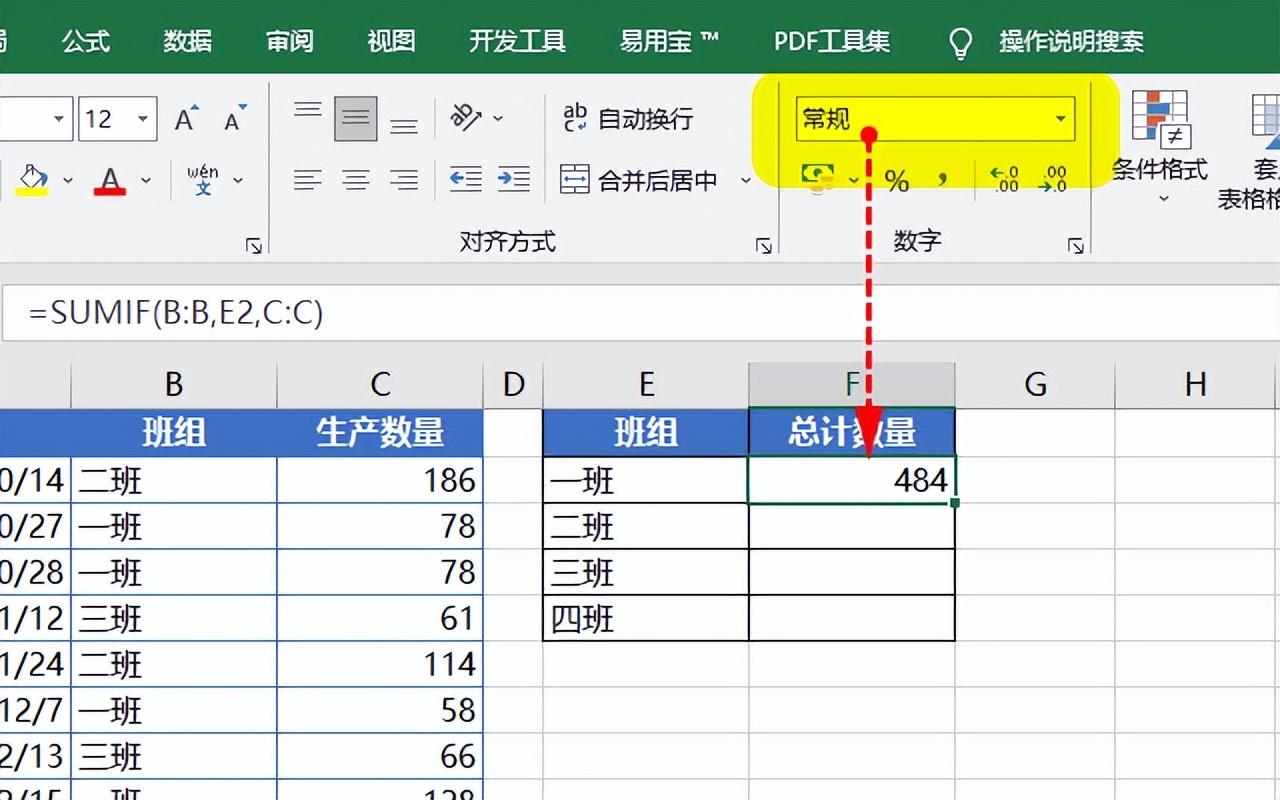Click the text orientation icon
The height and width of the screenshot is (800, 1280).
click(x=466, y=118)
